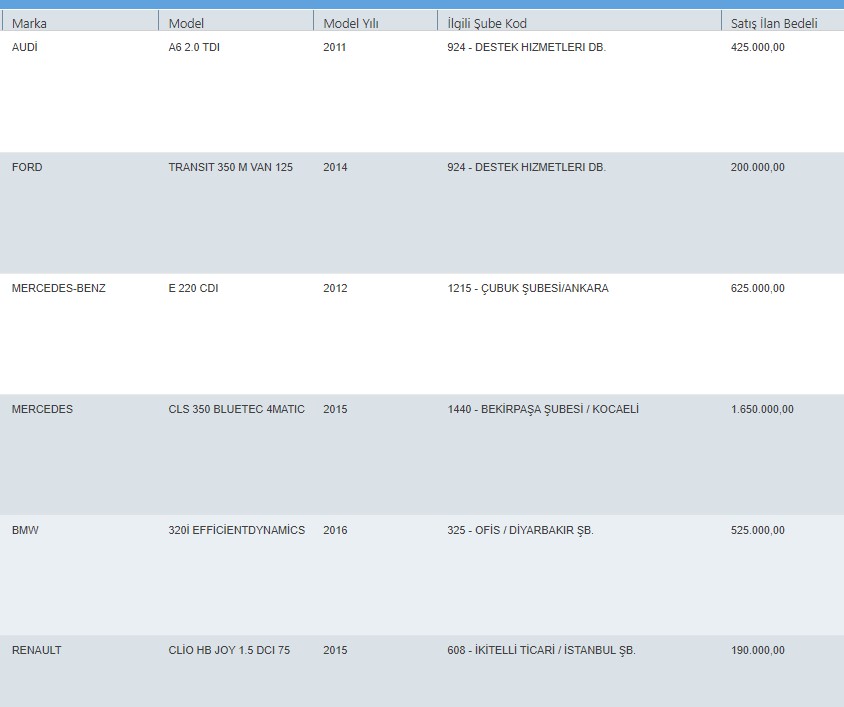This screenshot has height=707, width=844.
Task: Click the 1.650.000,00 price cell
Action: coord(762,409)
